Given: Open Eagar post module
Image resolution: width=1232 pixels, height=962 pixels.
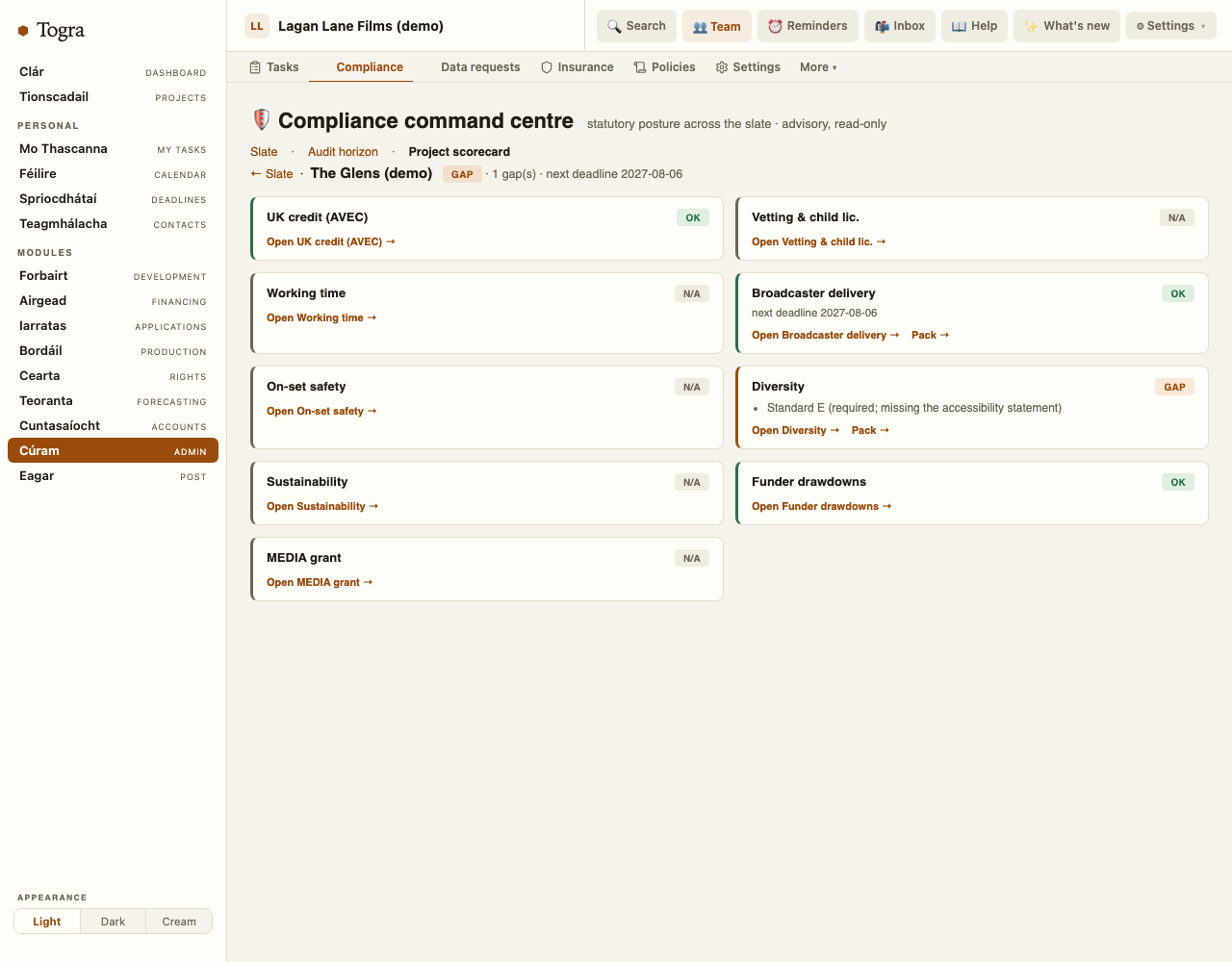Looking at the screenshot, I should [x=113, y=476].
